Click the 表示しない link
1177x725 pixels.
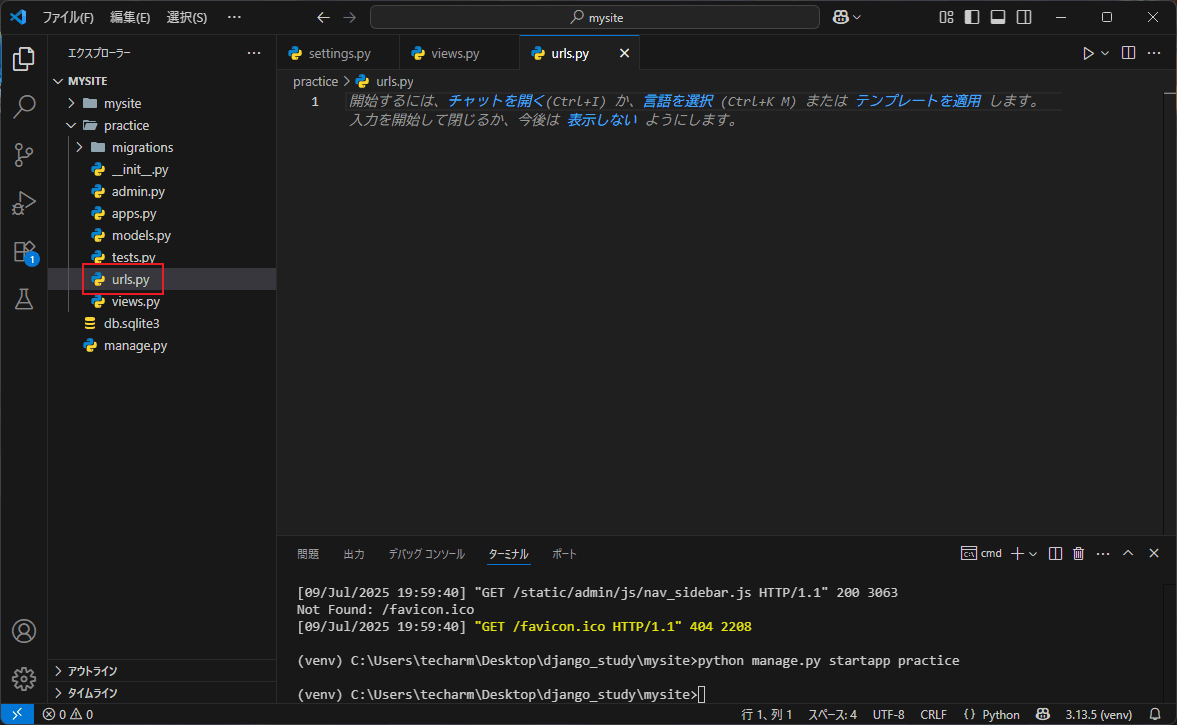pyautogui.click(x=602, y=120)
